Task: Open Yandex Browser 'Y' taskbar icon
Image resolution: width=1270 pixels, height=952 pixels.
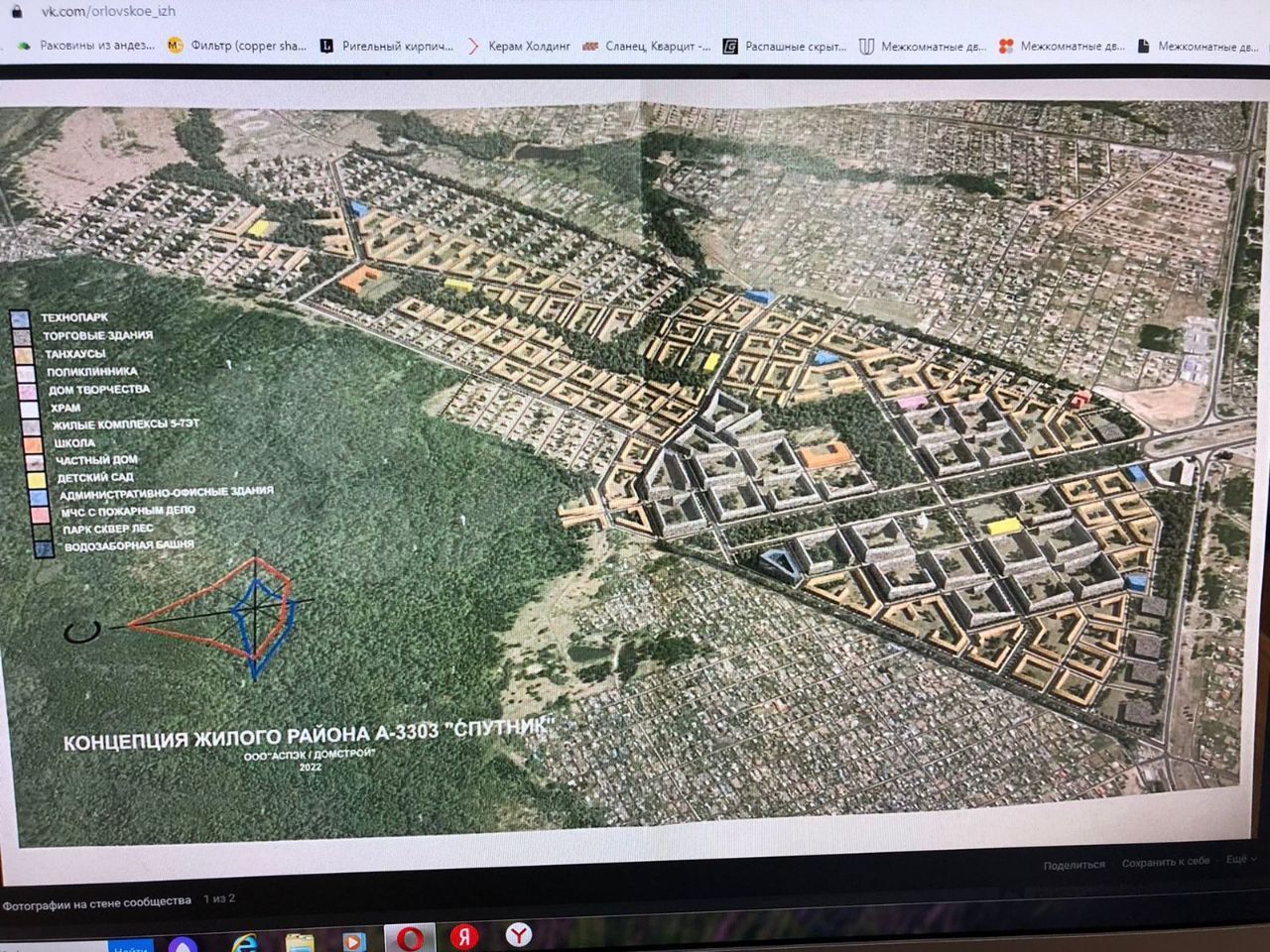Action: 518,933
